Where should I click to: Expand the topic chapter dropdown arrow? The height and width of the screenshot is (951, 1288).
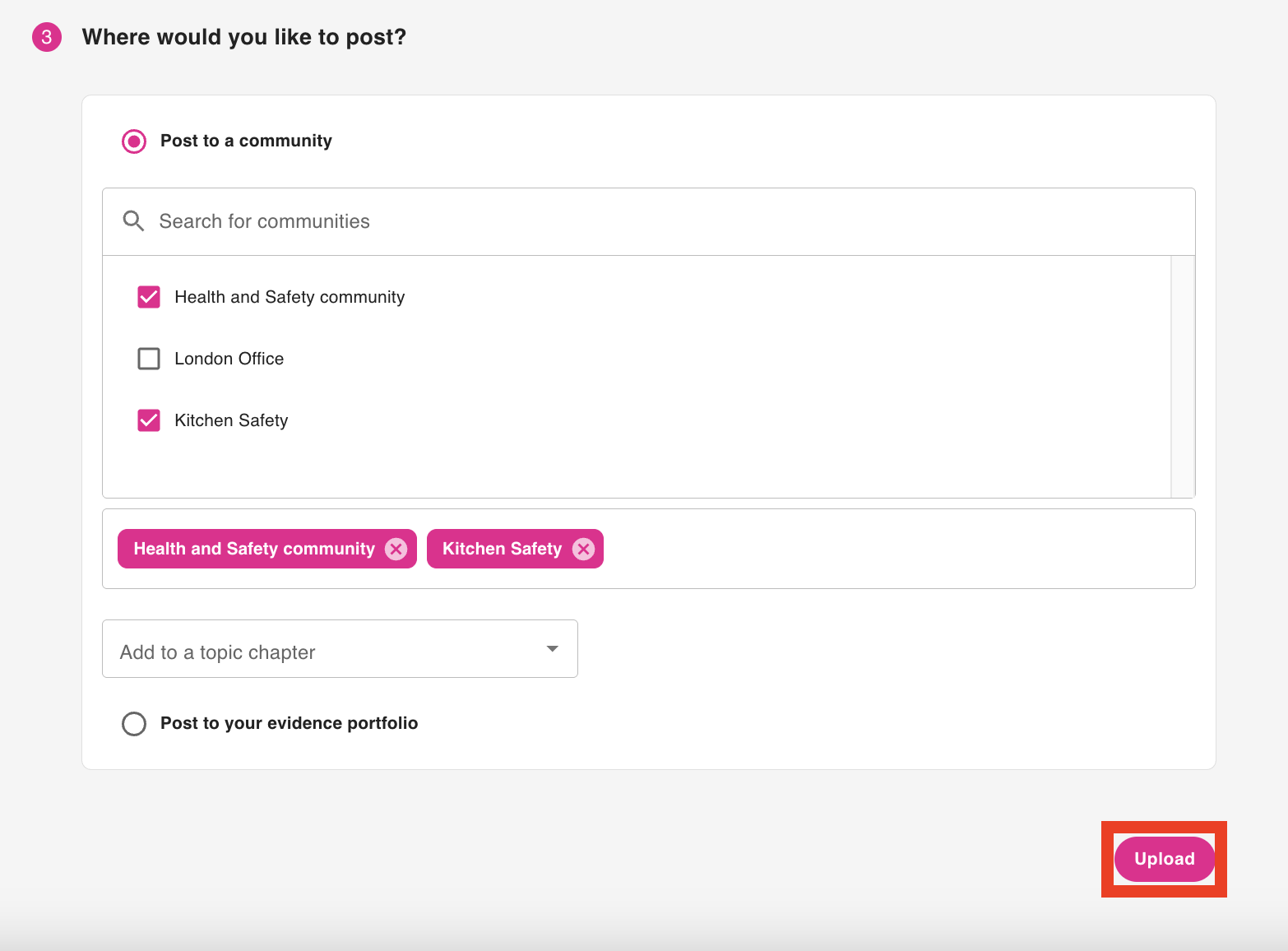coord(553,649)
